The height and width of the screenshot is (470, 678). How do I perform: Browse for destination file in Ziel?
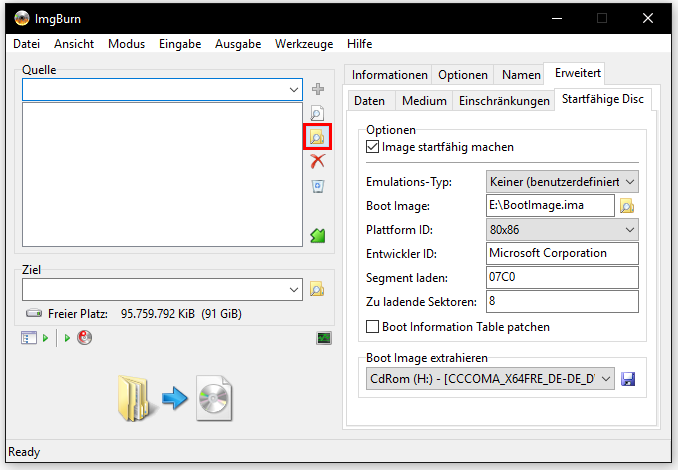click(x=317, y=289)
